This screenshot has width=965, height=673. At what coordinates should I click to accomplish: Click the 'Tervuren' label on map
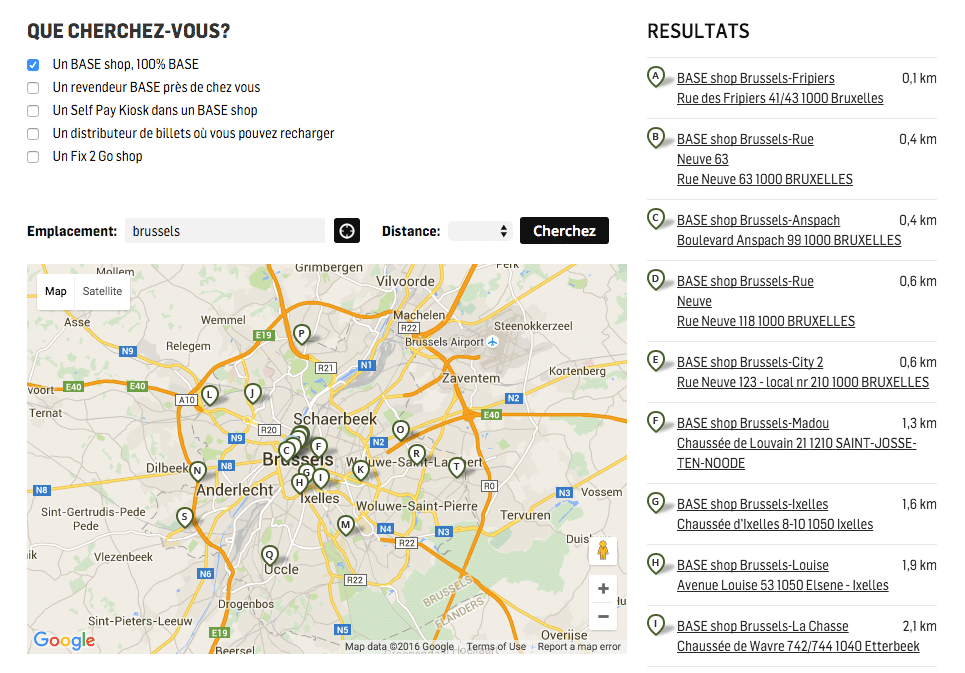525,516
